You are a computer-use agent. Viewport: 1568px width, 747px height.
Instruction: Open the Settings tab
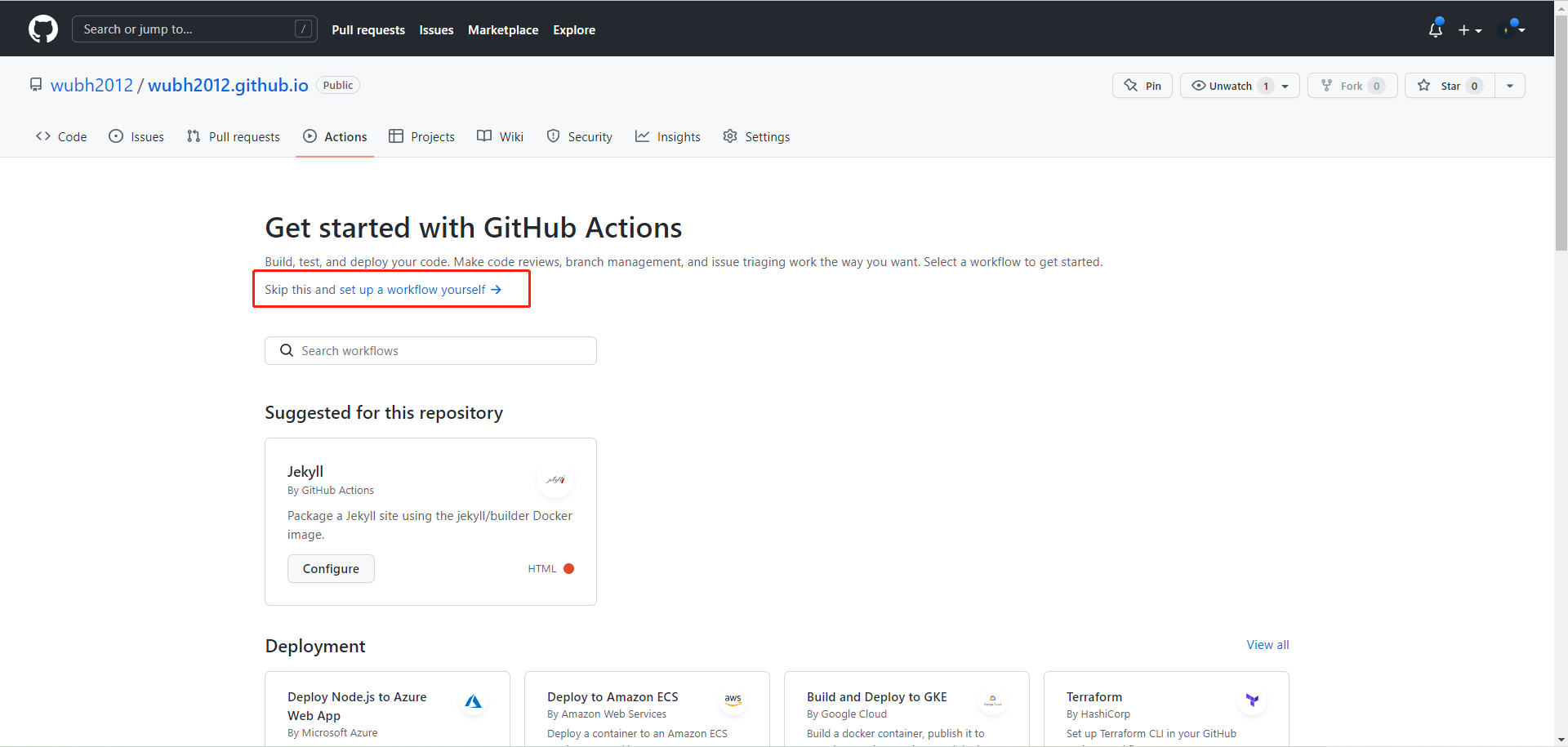pyautogui.click(x=756, y=137)
